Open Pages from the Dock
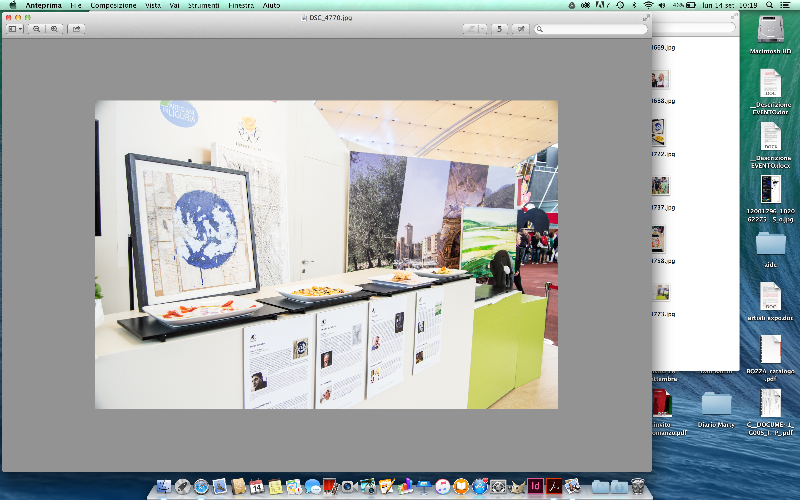This screenshot has height=500, width=800. tap(387, 487)
